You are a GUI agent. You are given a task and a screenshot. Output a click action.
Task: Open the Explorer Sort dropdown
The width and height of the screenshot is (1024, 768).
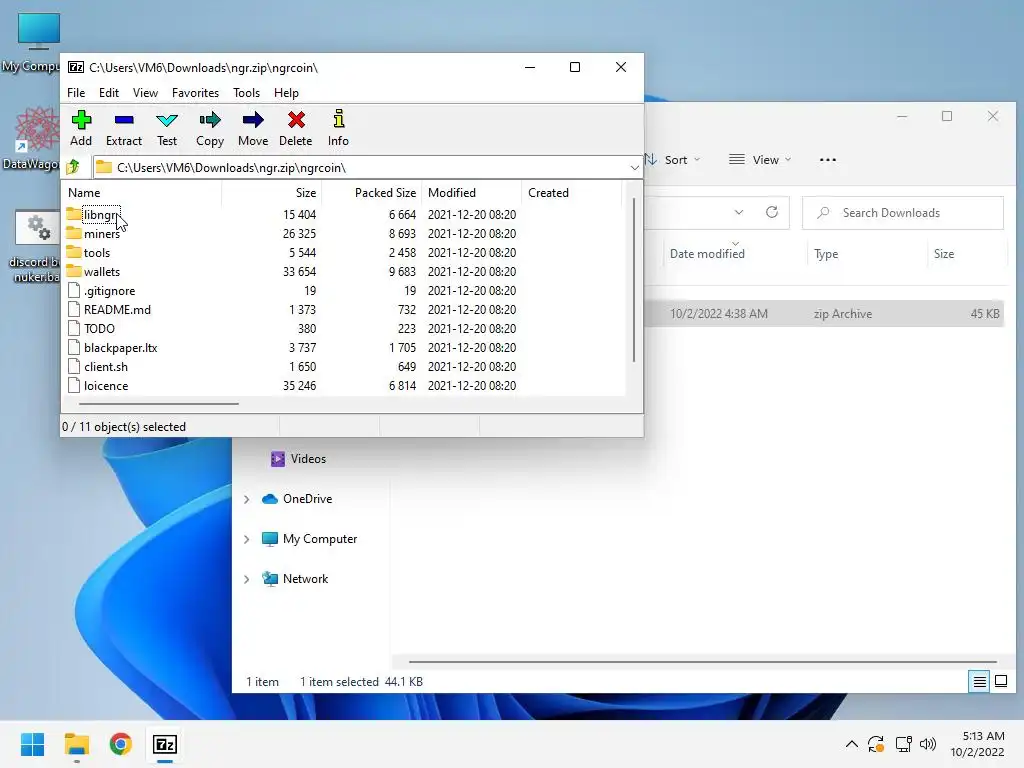pyautogui.click(x=673, y=159)
